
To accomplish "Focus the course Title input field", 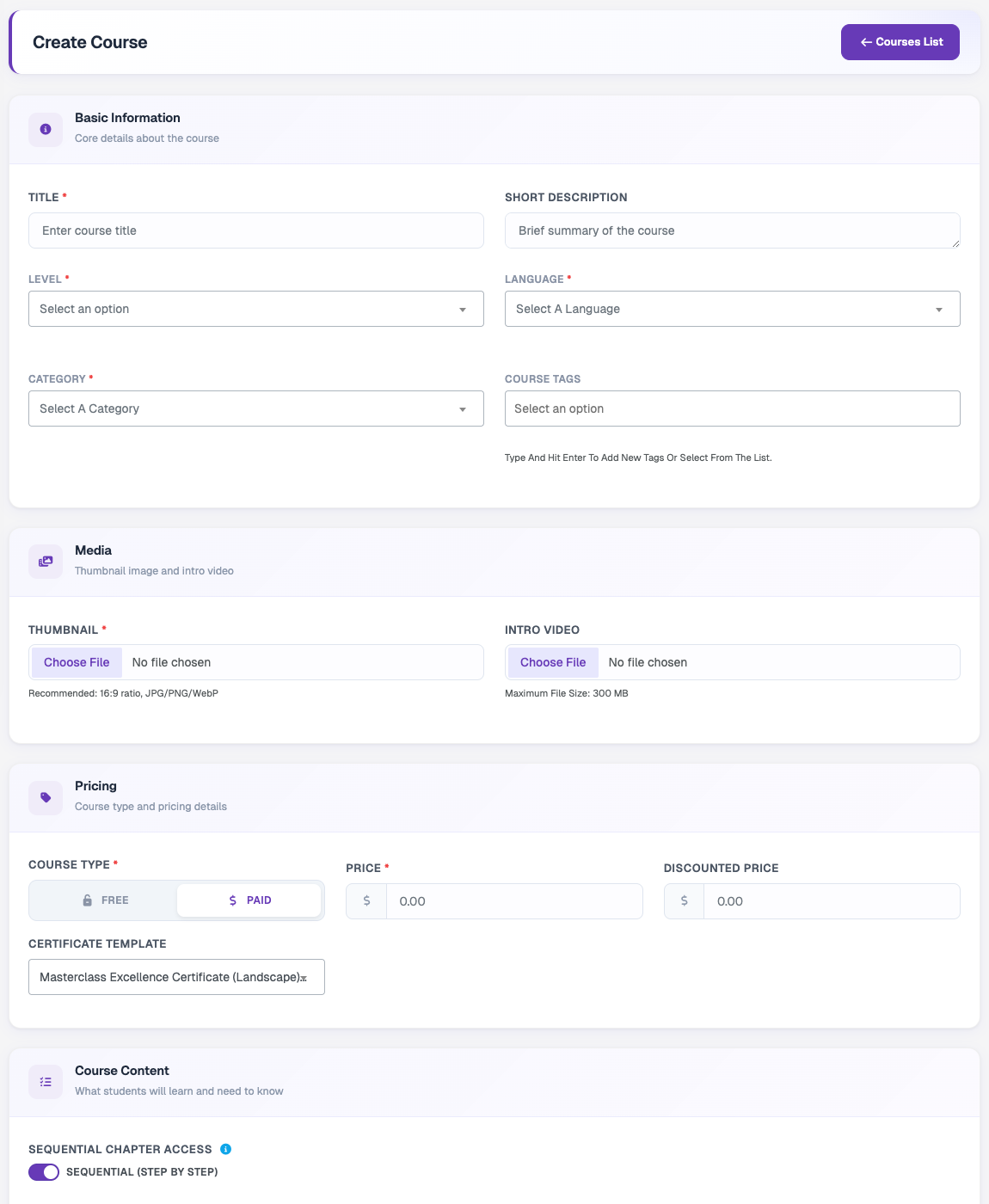I will (x=256, y=230).
